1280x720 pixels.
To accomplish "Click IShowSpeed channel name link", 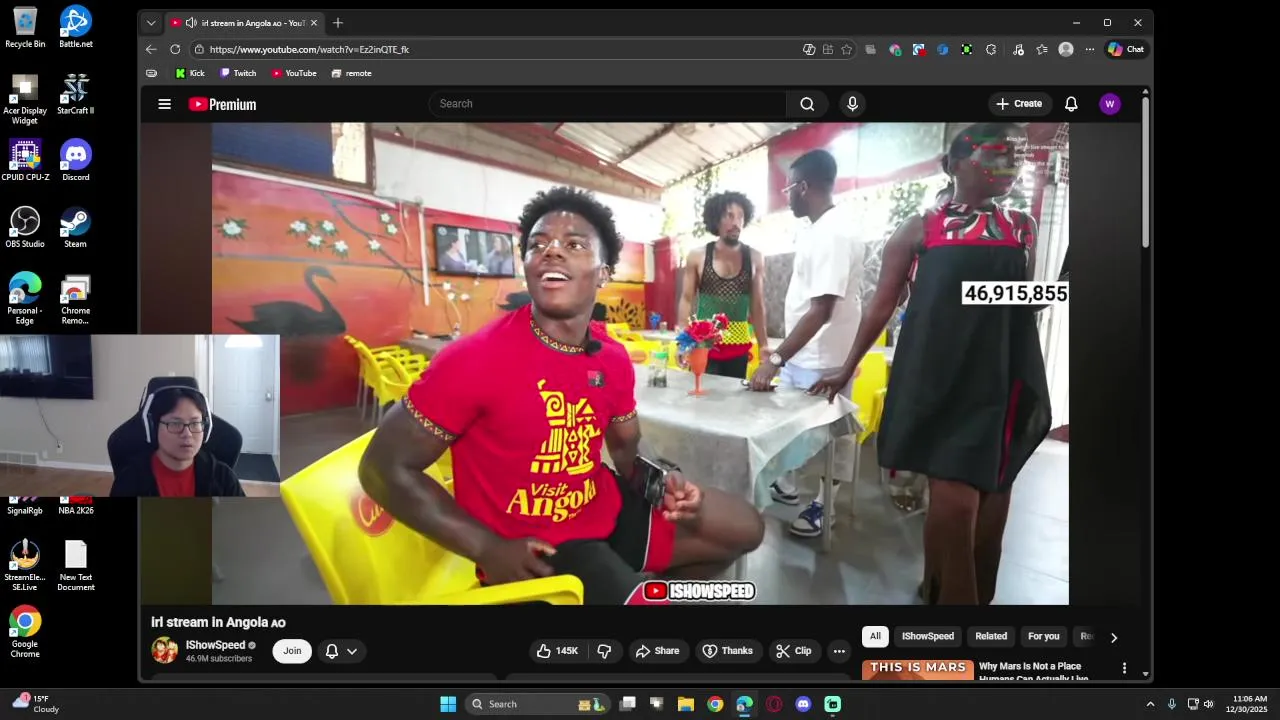I will (x=215, y=645).
